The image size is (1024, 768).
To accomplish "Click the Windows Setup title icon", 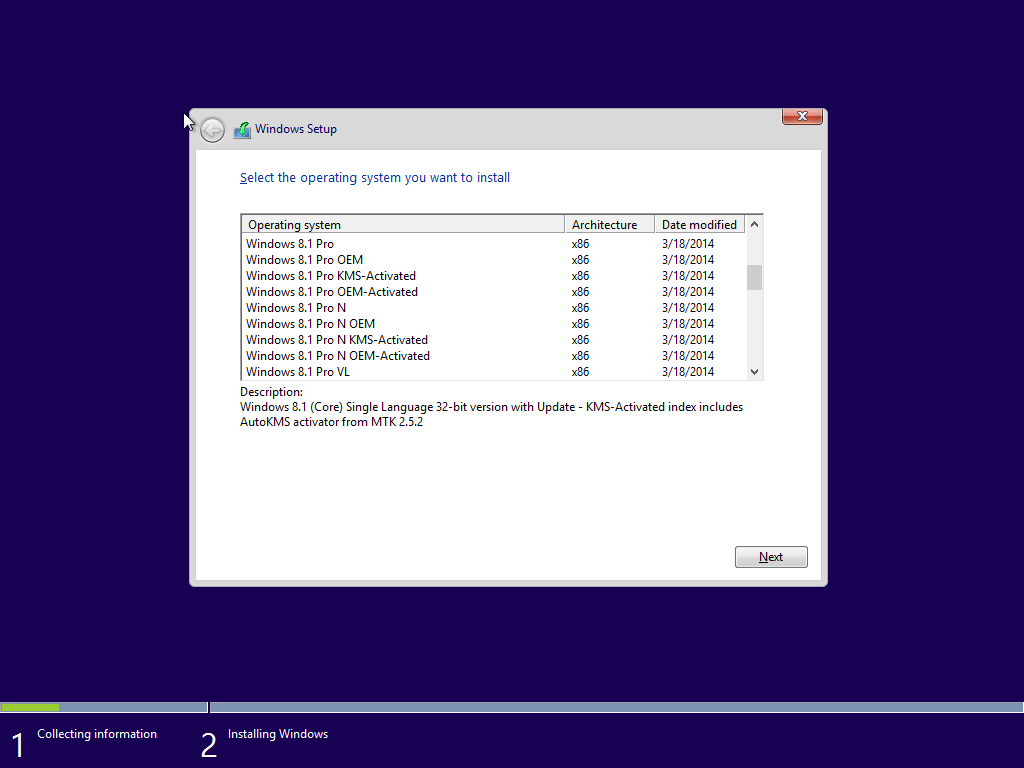I will 242,130.
